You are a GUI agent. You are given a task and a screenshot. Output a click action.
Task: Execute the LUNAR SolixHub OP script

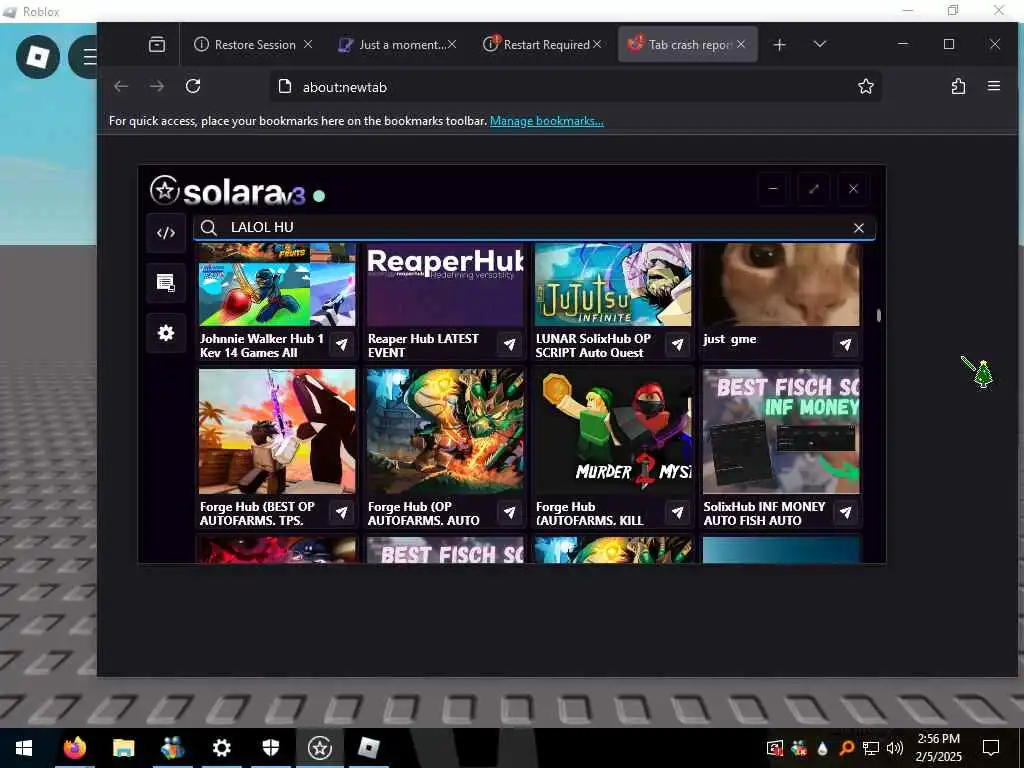(x=677, y=344)
